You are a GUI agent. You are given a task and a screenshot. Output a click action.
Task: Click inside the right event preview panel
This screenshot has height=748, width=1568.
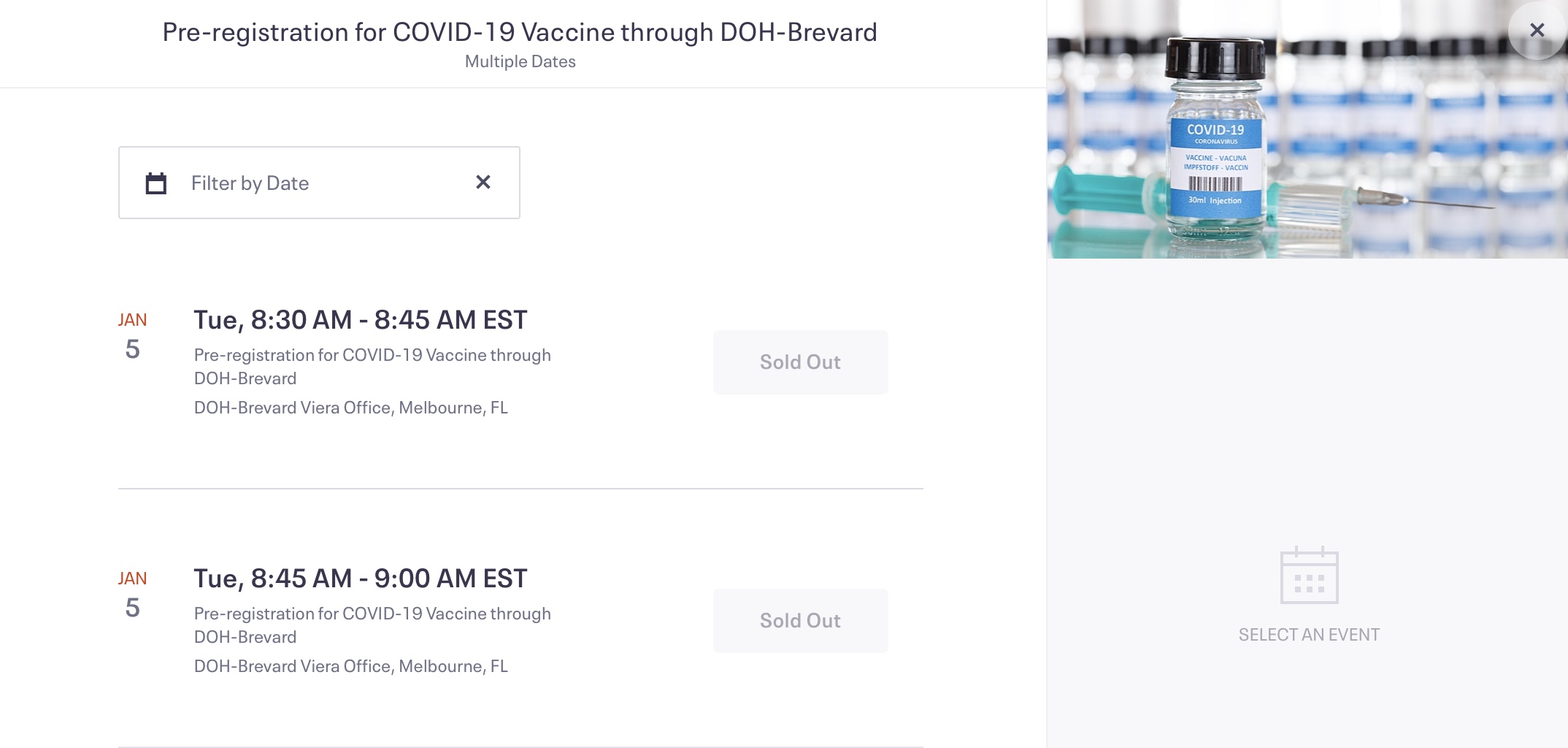[1307, 438]
